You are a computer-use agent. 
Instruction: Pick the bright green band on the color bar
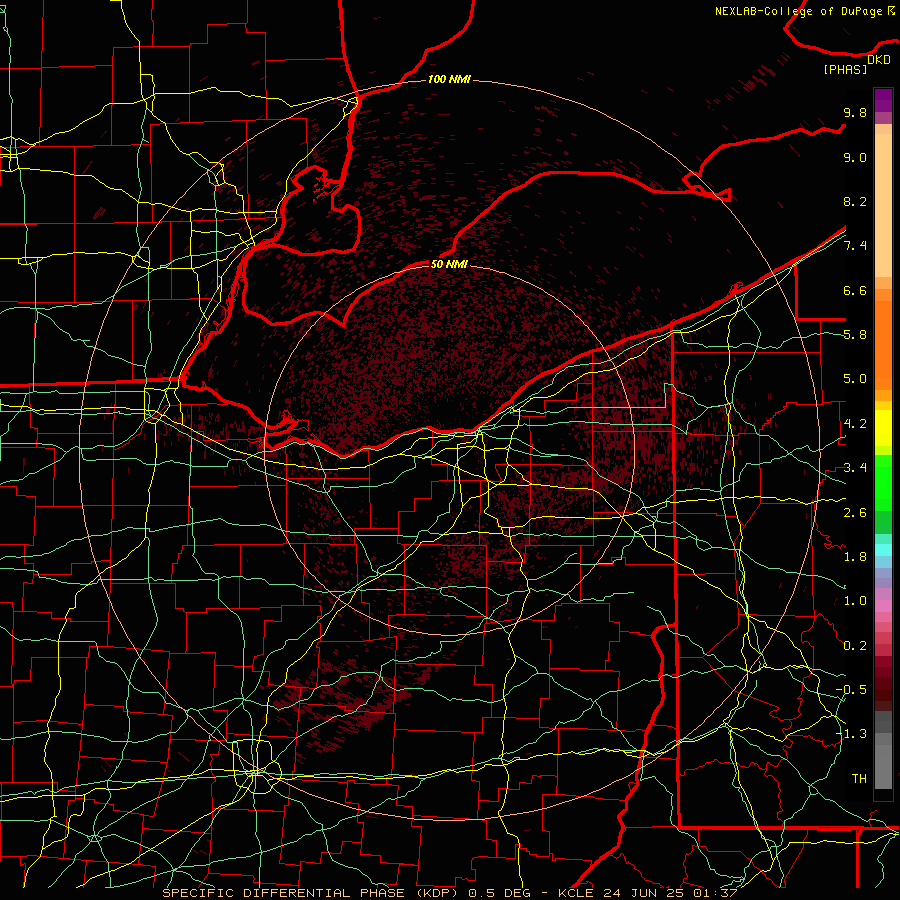click(x=883, y=482)
